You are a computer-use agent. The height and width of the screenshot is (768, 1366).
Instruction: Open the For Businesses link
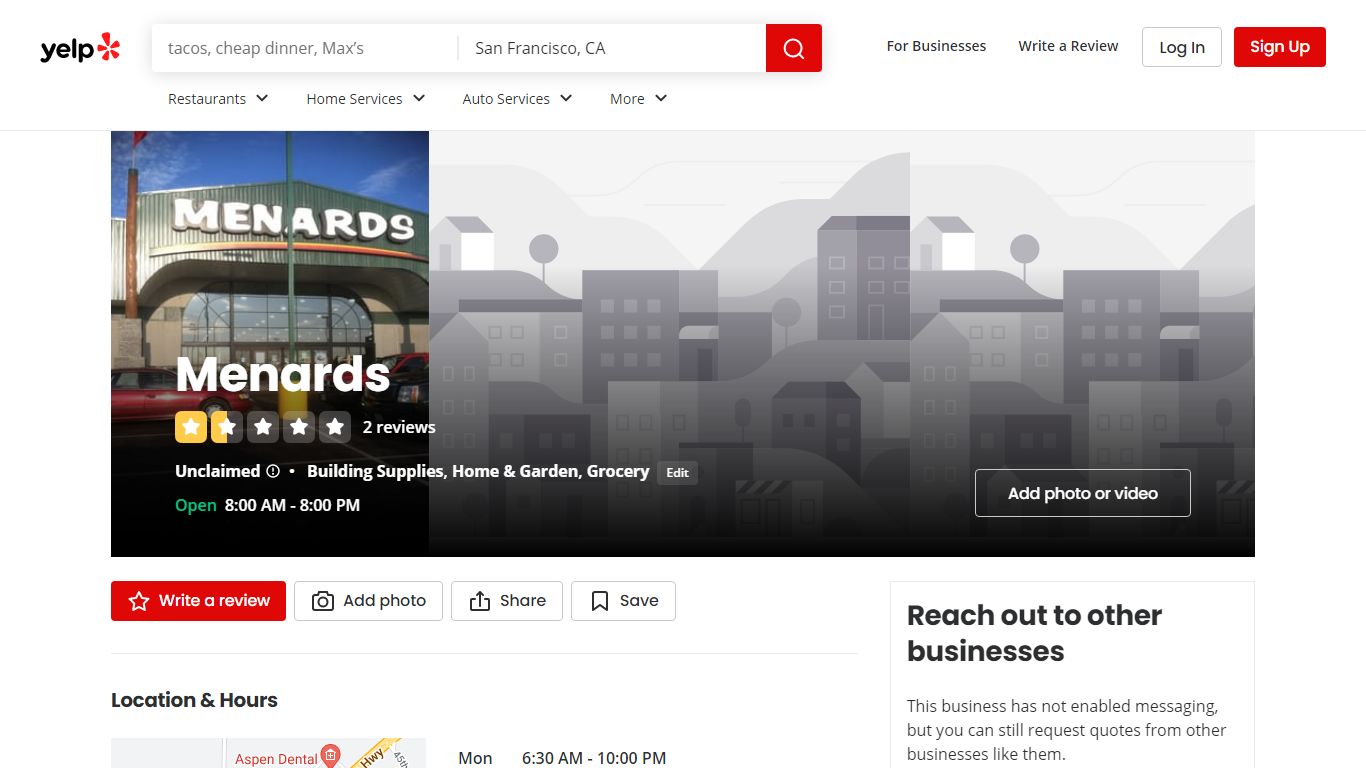pyautogui.click(x=936, y=46)
